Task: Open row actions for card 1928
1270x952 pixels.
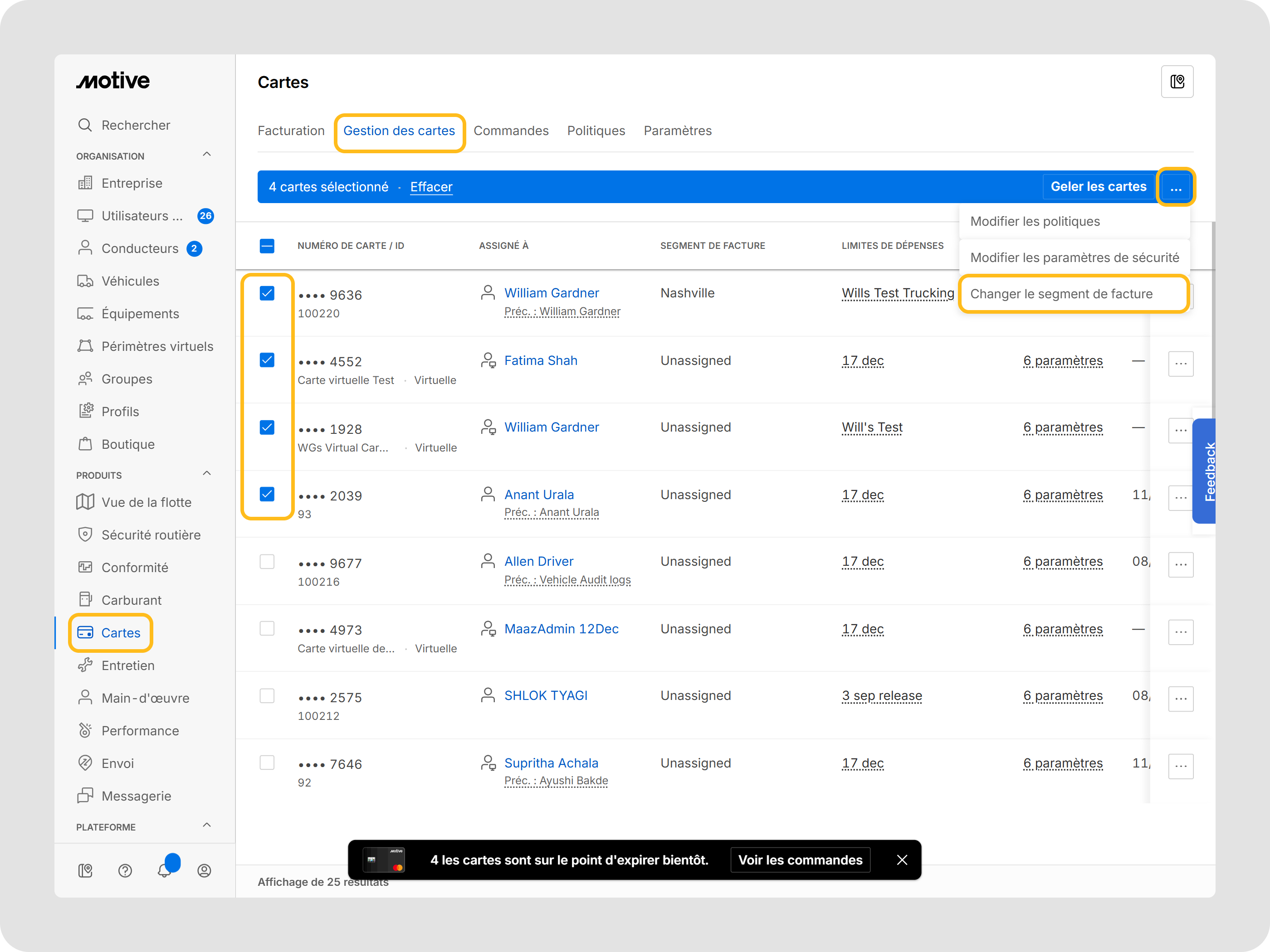Action: click(1181, 430)
